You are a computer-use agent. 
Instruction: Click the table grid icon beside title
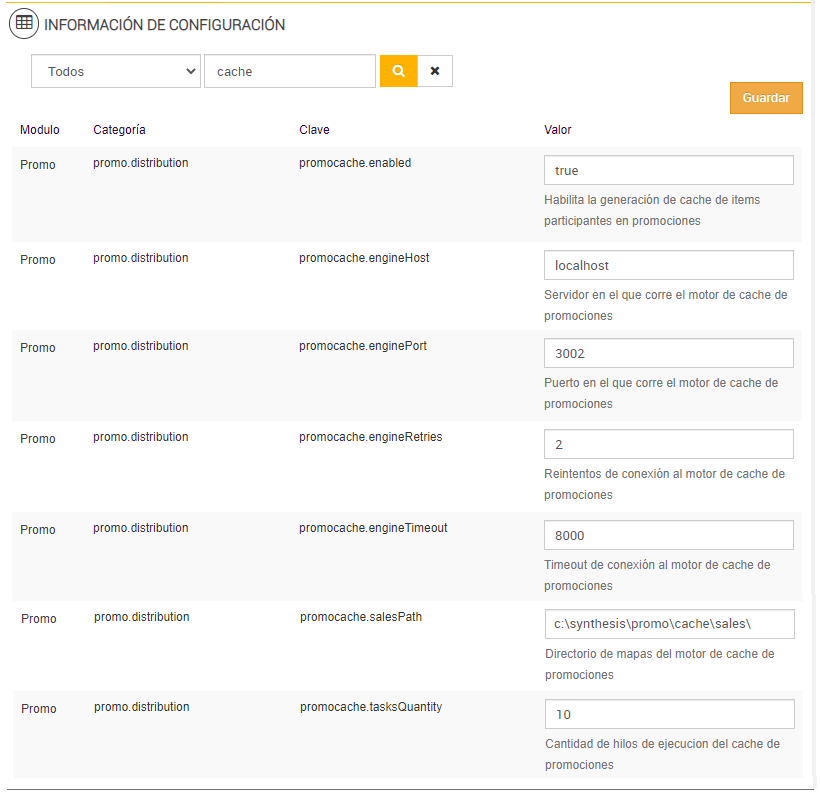24,24
